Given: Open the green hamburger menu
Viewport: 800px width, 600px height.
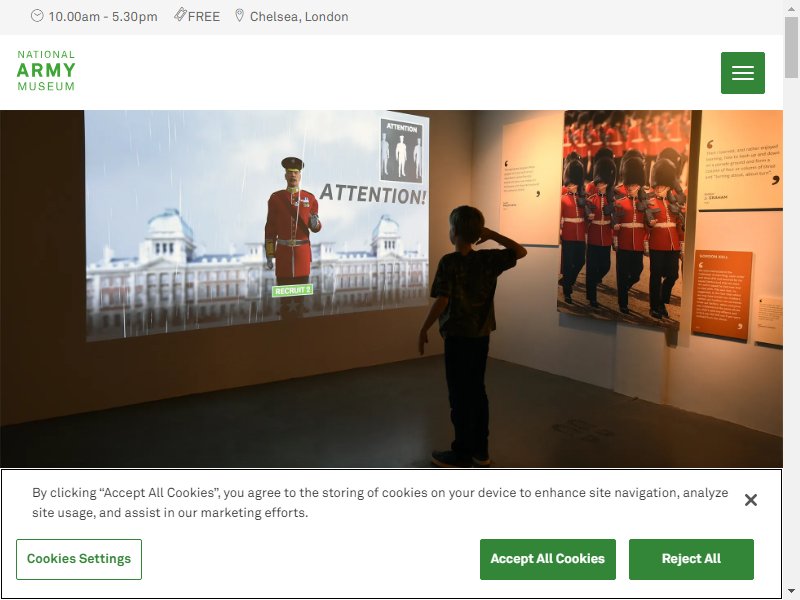Looking at the screenshot, I should click(742, 73).
